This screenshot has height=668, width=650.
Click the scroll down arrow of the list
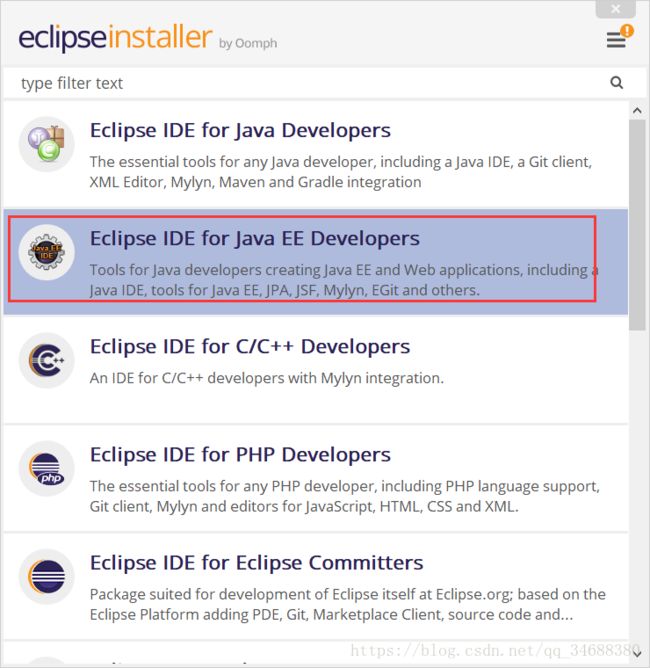pyautogui.click(x=637, y=653)
